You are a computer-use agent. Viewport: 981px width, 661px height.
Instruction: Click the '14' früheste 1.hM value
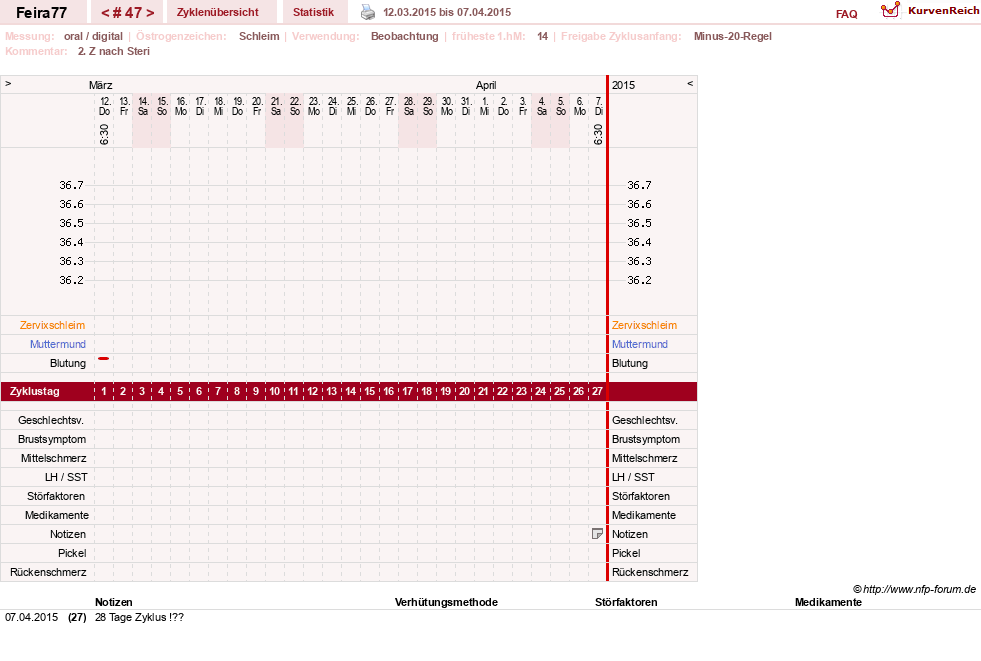coord(542,36)
